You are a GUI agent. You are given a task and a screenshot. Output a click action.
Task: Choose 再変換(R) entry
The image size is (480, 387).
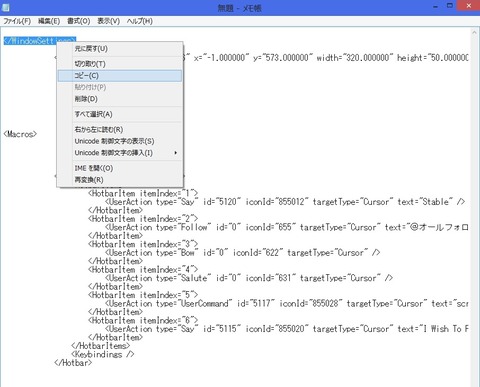click(120, 180)
